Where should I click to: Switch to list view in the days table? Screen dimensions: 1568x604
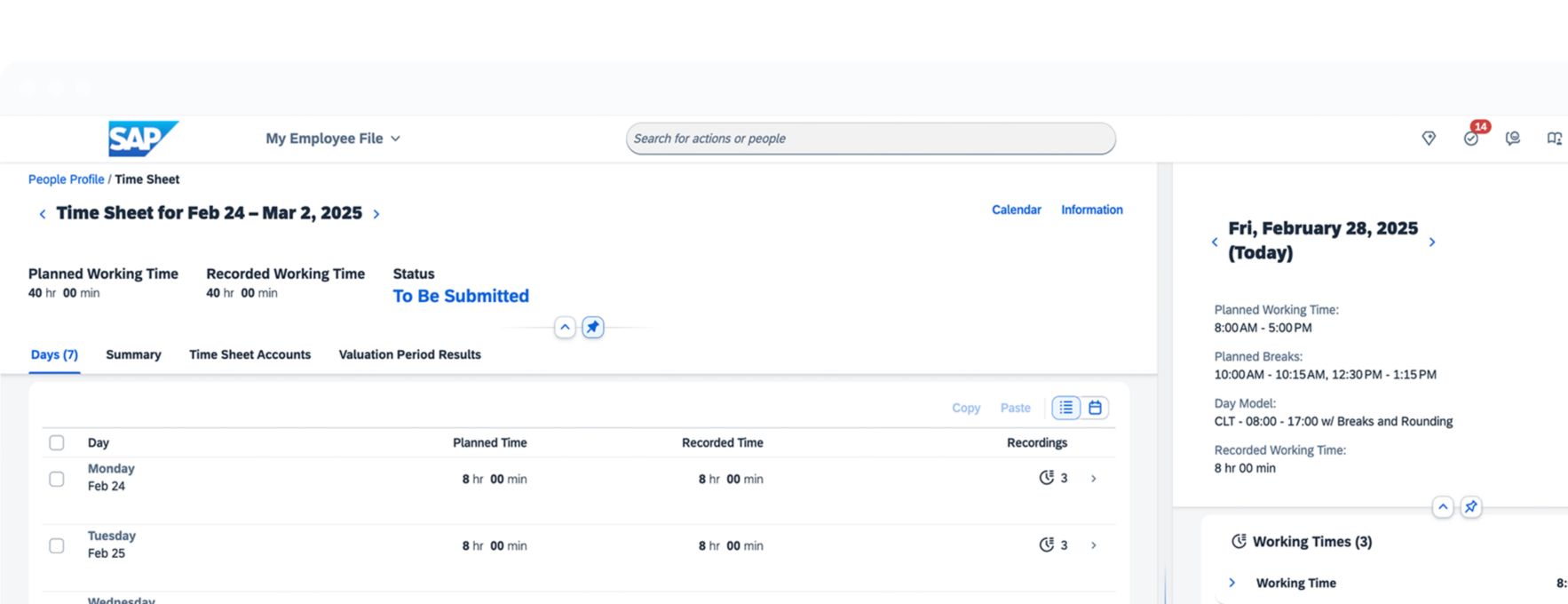1065,408
